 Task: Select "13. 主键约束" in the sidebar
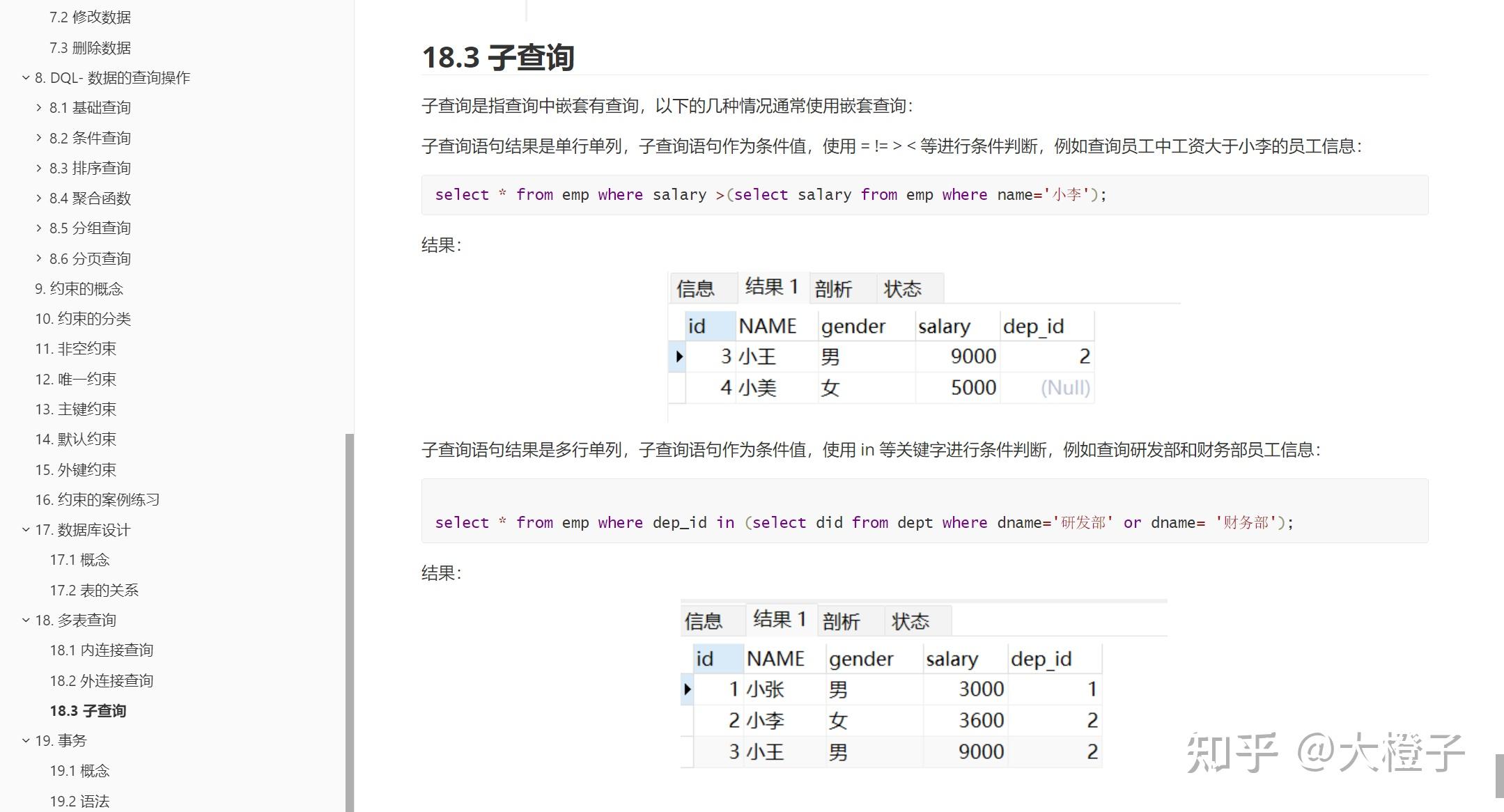pos(78,409)
